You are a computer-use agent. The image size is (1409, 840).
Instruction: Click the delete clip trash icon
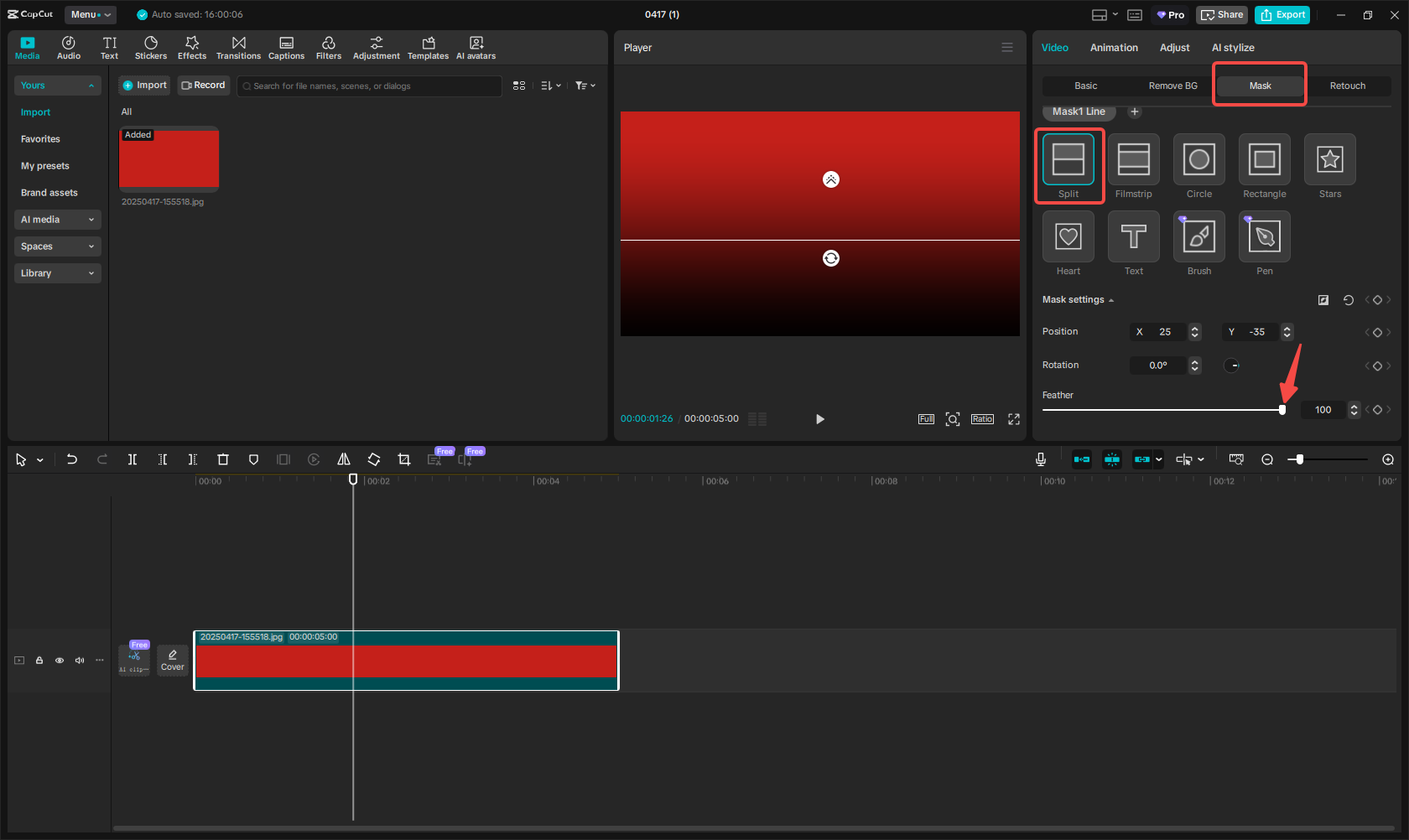[x=223, y=459]
